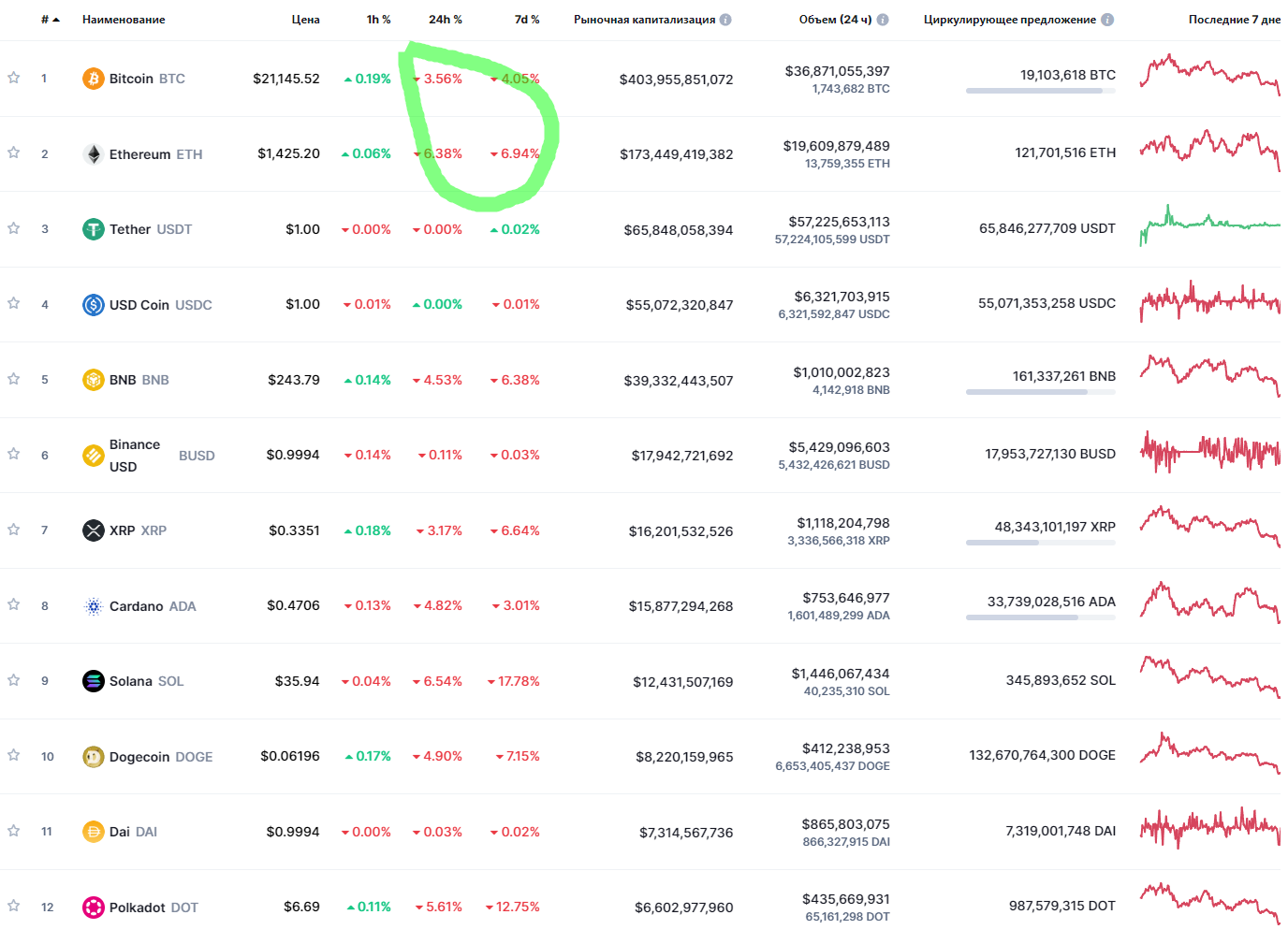Viewport: 1288px width, 944px height.
Task: Sort by Циркулирующее предложение header
Action: click(x=1010, y=20)
